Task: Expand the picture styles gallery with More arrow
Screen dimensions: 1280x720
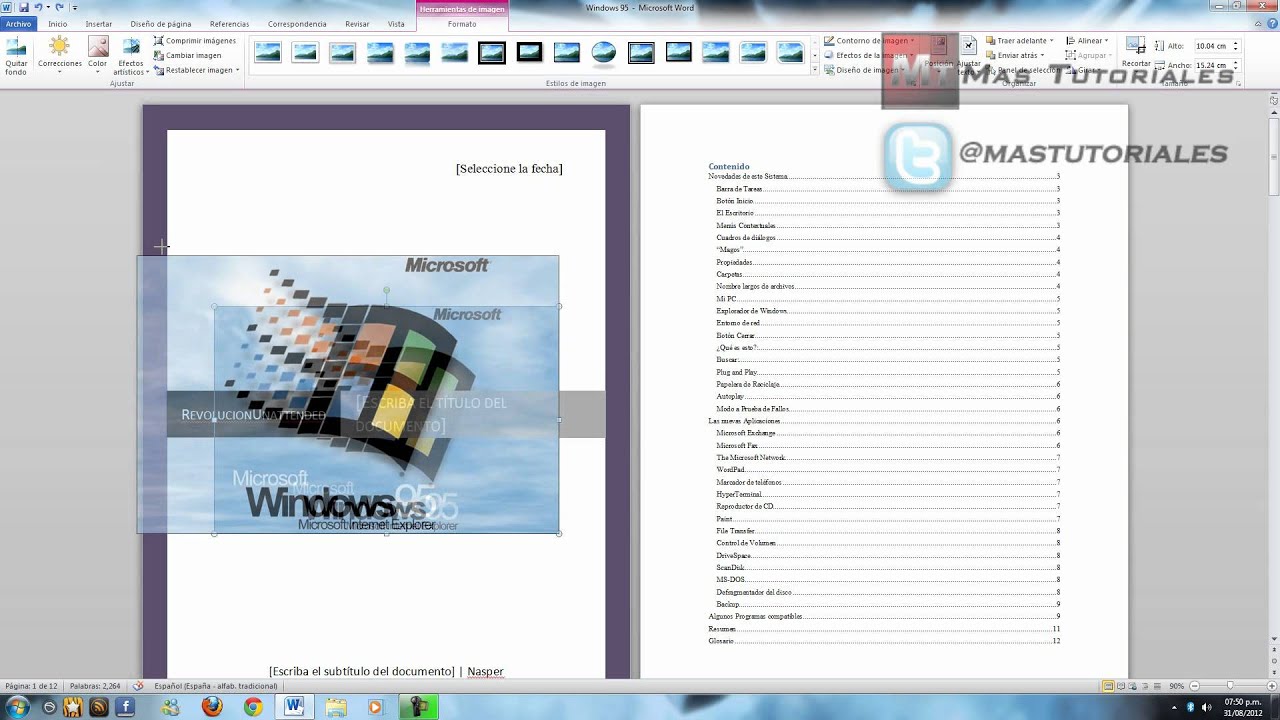Action: point(815,70)
